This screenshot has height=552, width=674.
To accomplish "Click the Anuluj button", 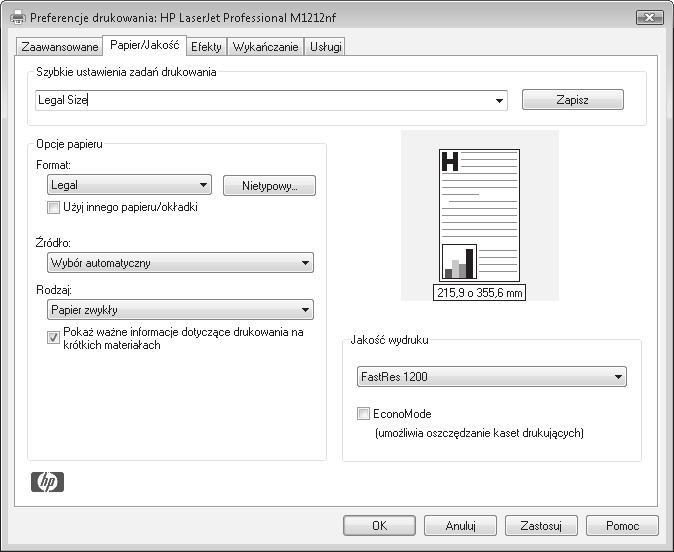I will click(460, 525).
